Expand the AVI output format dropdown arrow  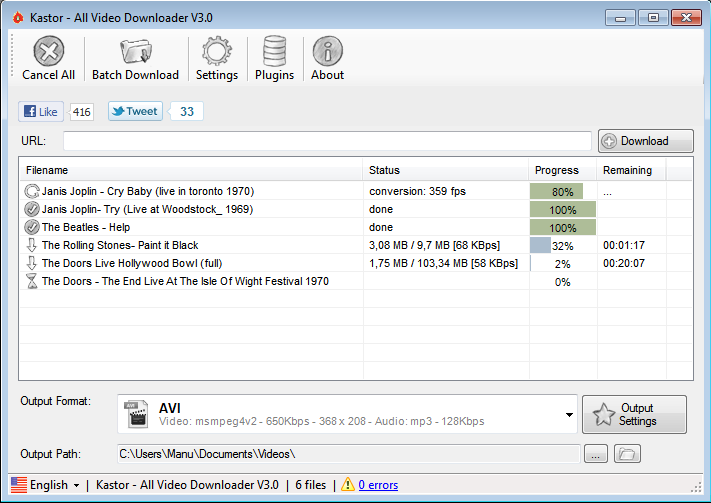[x=569, y=415]
